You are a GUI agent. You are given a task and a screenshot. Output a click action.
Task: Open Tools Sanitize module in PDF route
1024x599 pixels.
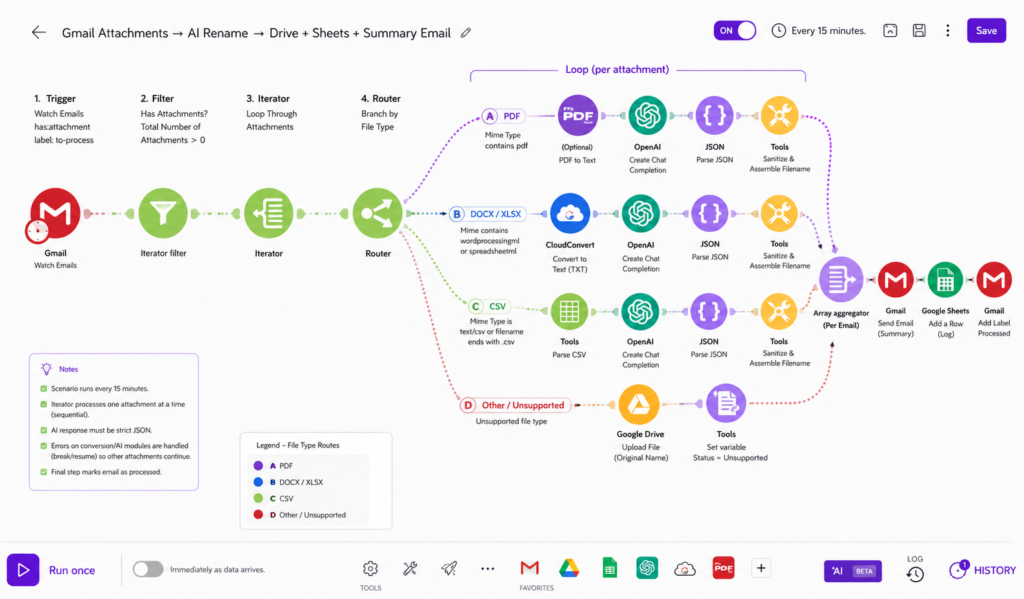779,116
